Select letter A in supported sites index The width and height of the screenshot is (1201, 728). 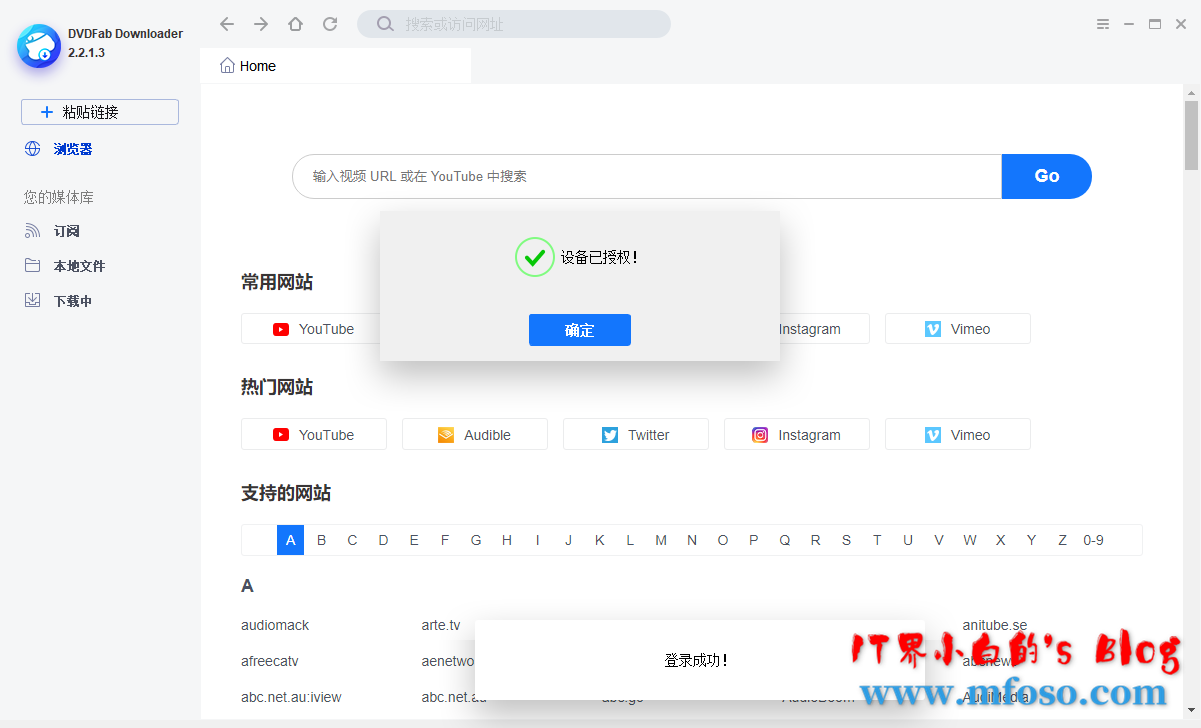coord(290,540)
